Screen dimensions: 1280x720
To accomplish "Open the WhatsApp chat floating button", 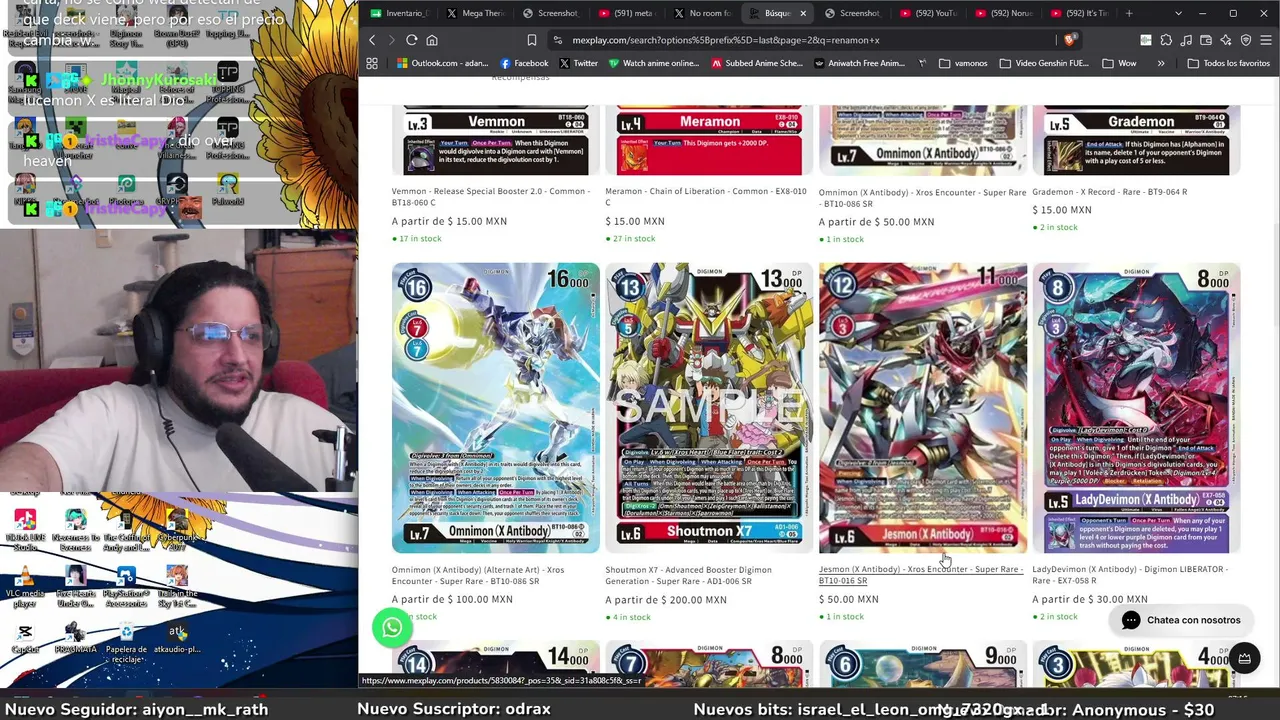I will click(392, 627).
